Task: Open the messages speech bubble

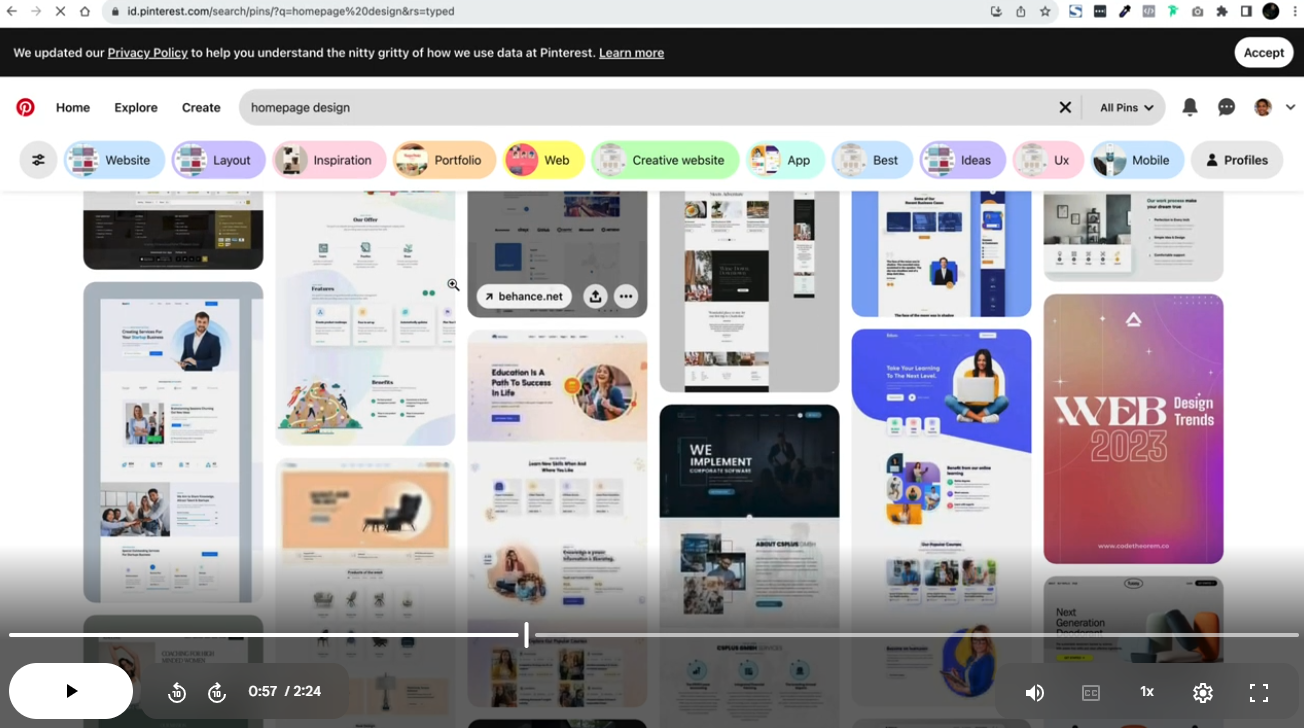Action: tap(1226, 107)
